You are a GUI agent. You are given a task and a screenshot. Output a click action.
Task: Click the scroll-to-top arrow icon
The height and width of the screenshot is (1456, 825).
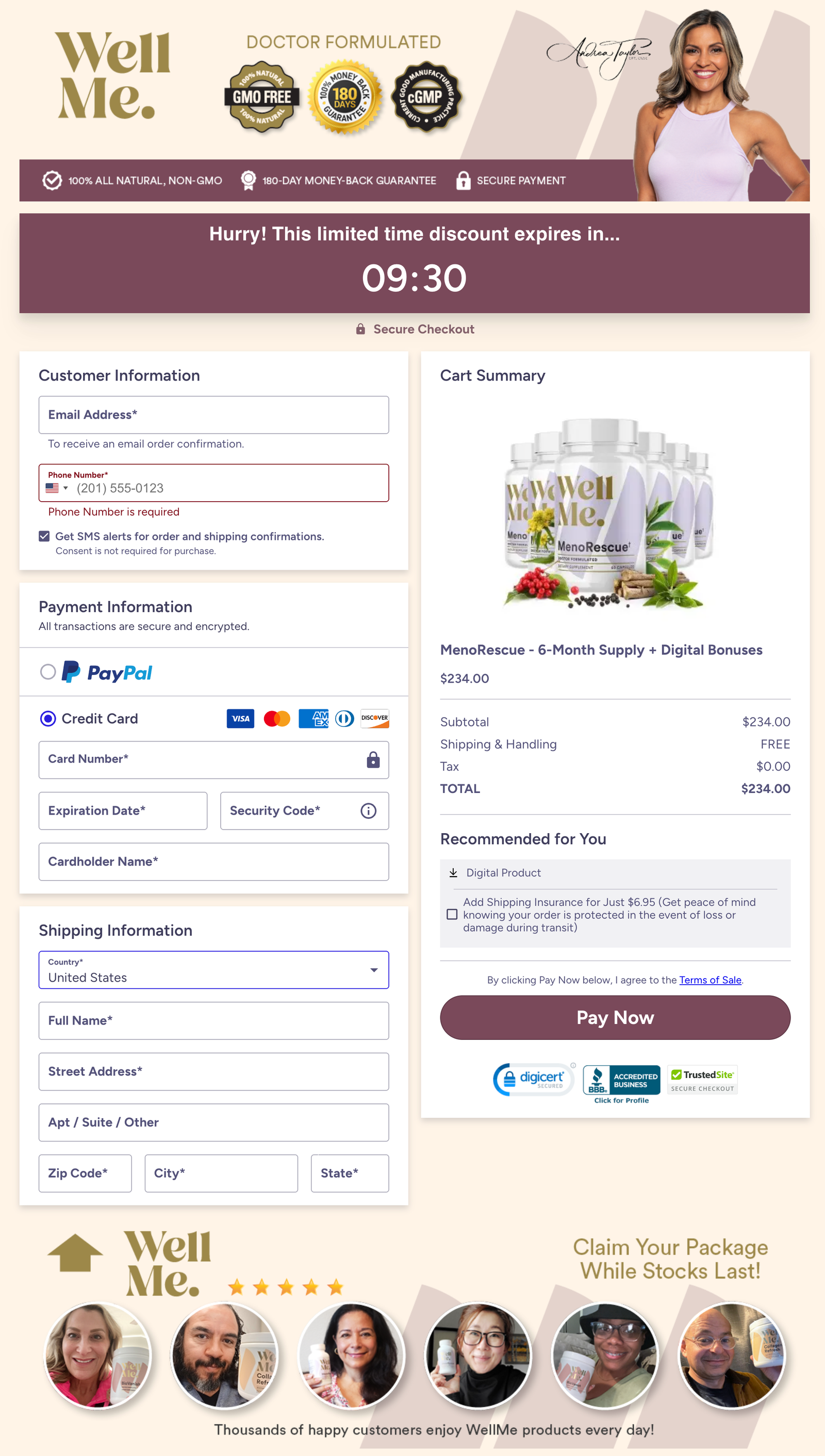pyautogui.click(x=75, y=1254)
